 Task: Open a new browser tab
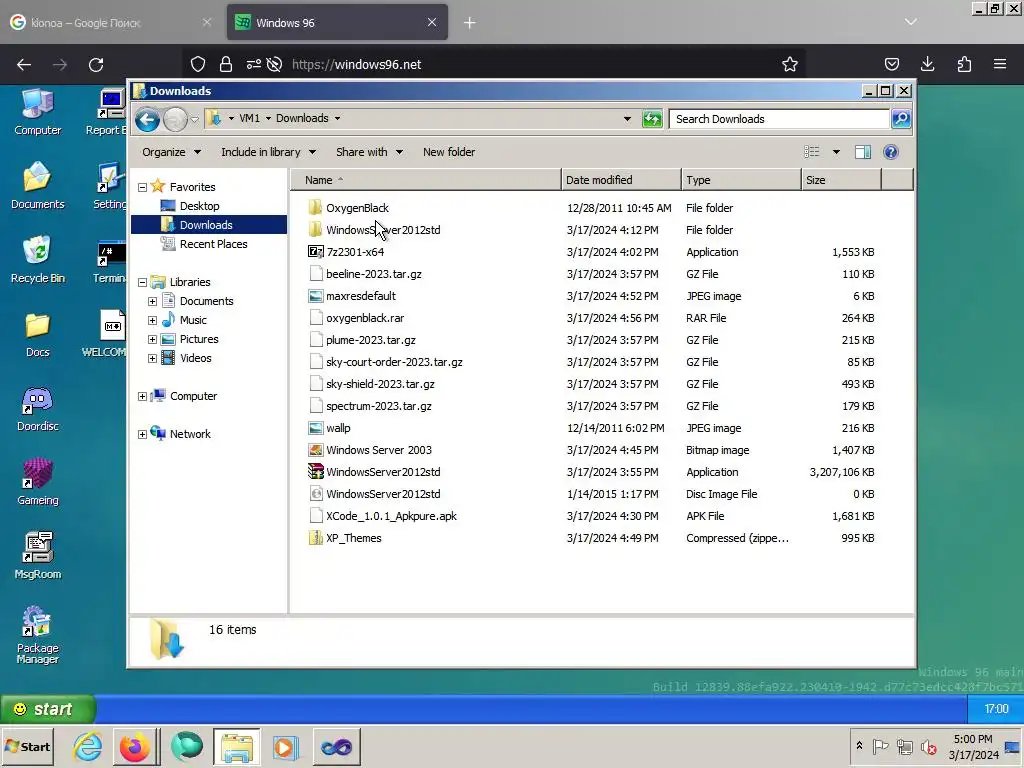coord(470,23)
